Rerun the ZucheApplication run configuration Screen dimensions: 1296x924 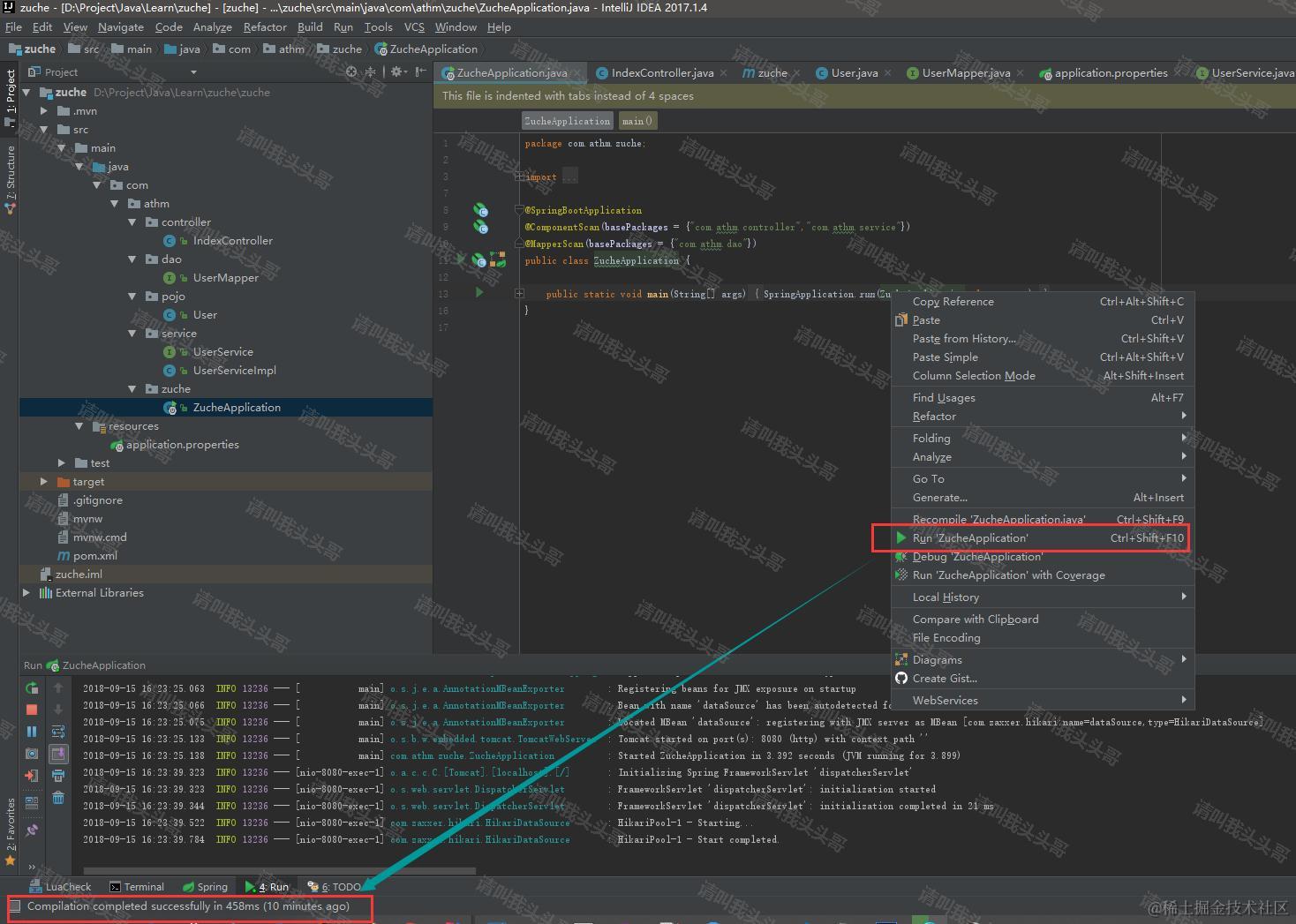31,688
